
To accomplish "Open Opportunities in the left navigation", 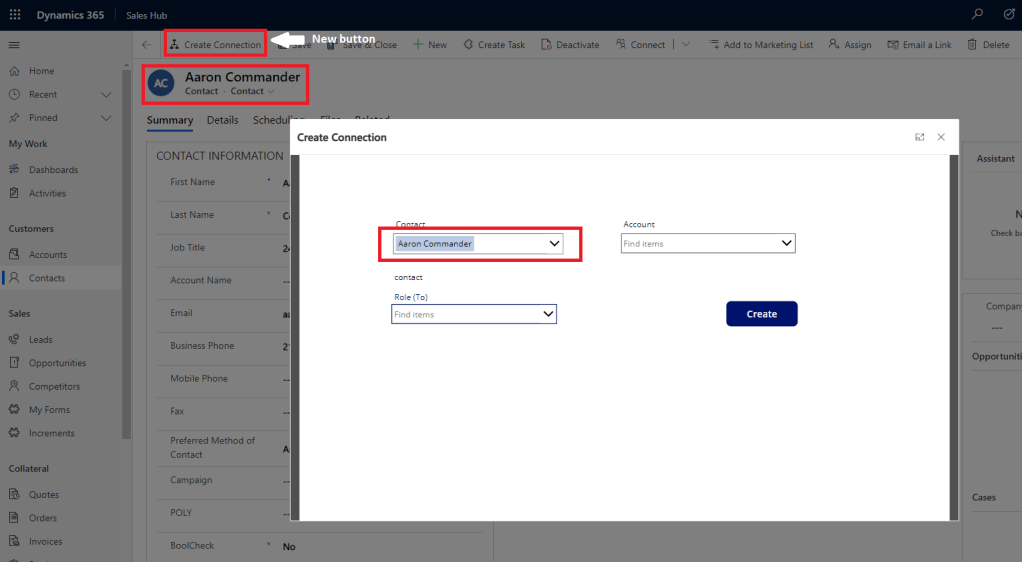I will tap(57, 363).
